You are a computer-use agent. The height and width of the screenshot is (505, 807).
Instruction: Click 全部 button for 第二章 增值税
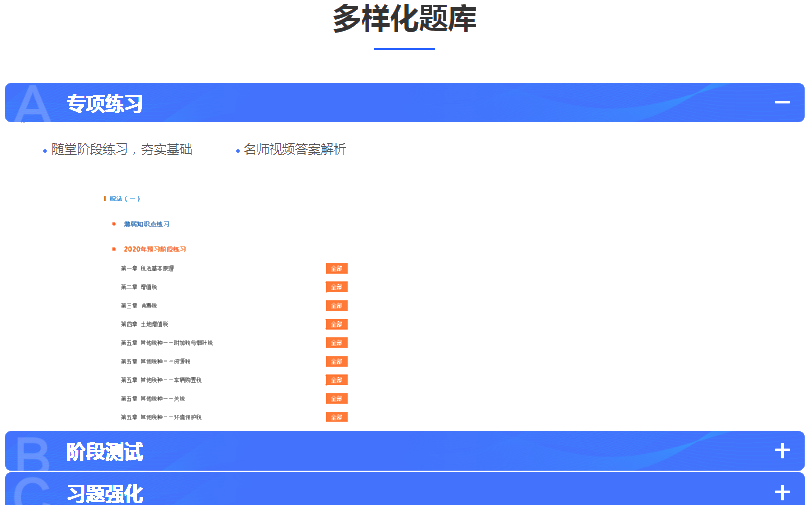336,287
